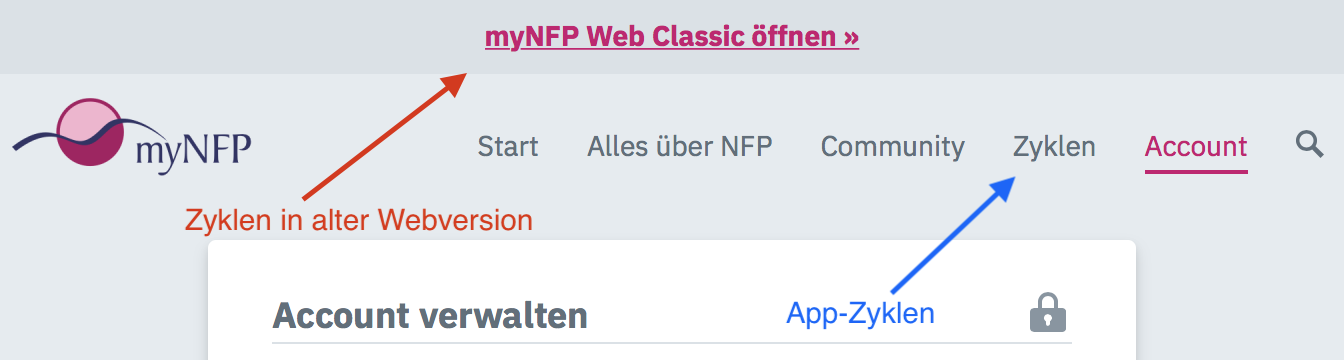Click the padlock icon beside Account verwalten
Image resolution: width=1344 pixels, height=360 pixels.
tap(1048, 313)
